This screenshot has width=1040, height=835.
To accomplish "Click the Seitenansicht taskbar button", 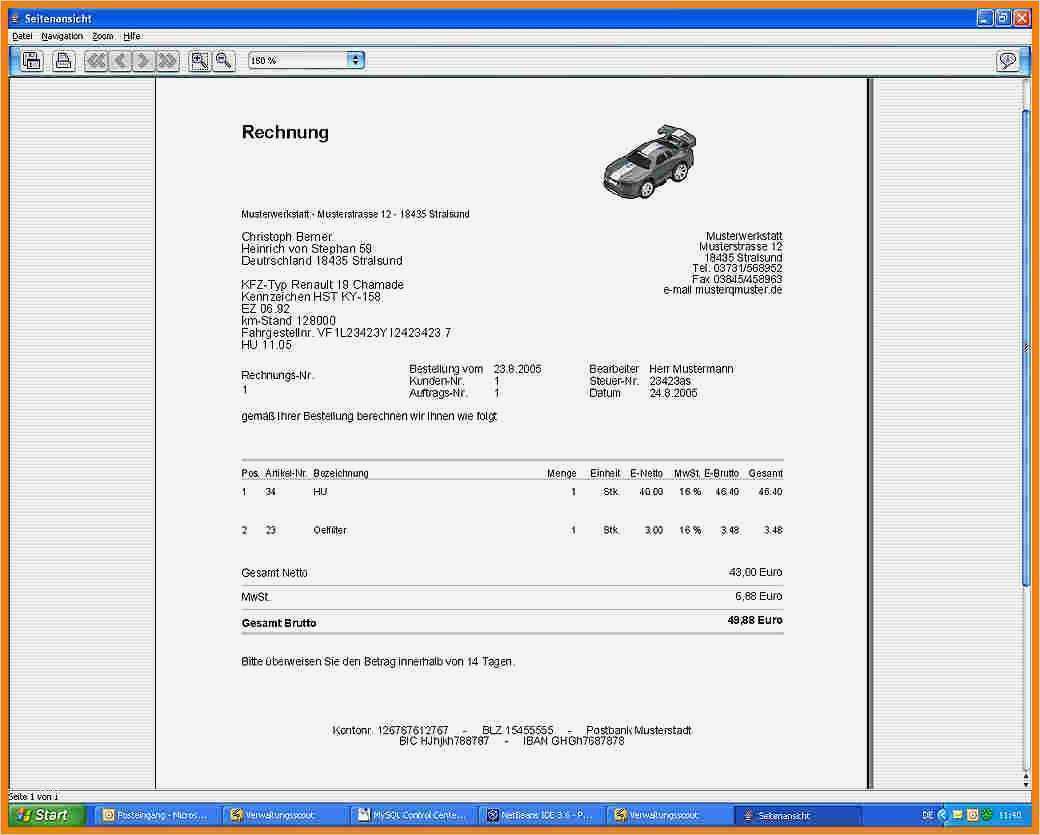I will (x=798, y=815).
